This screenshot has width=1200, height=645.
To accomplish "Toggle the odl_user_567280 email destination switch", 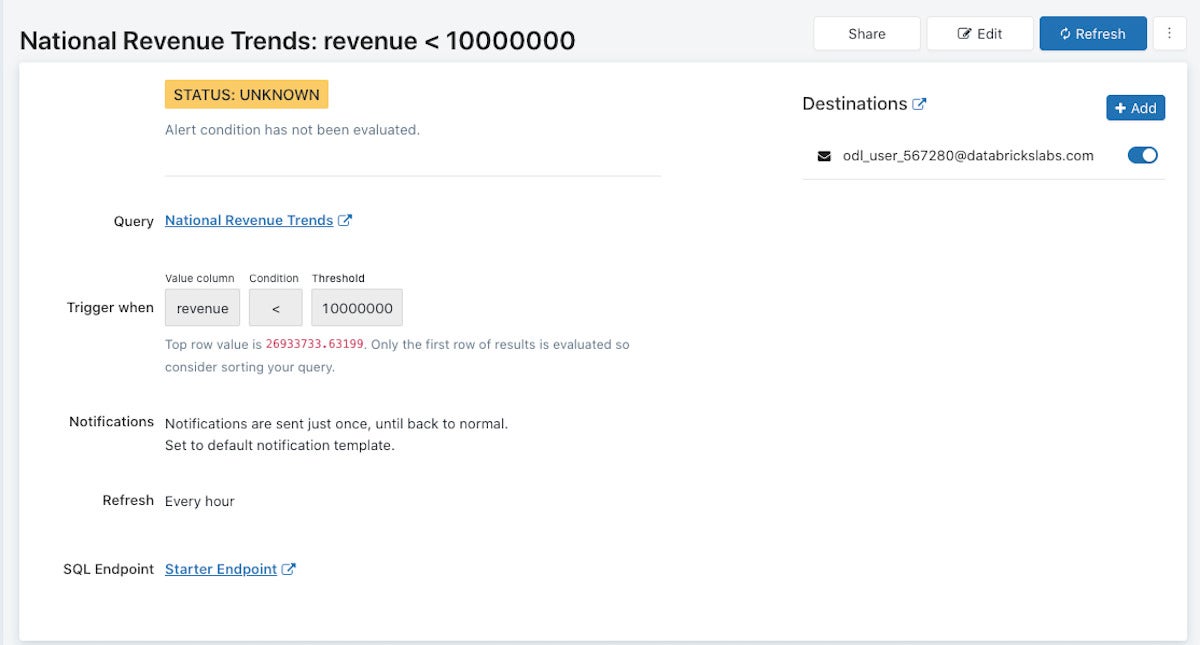I will pyautogui.click(x=1143, y=155).
